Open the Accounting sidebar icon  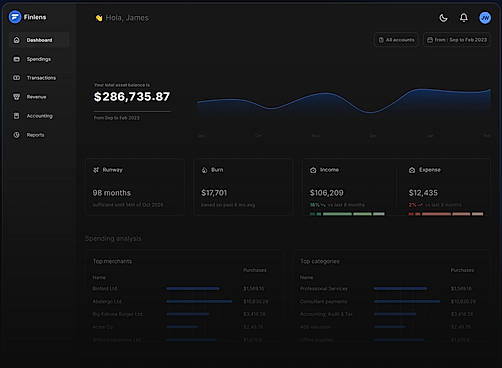[x=16, y=116]
